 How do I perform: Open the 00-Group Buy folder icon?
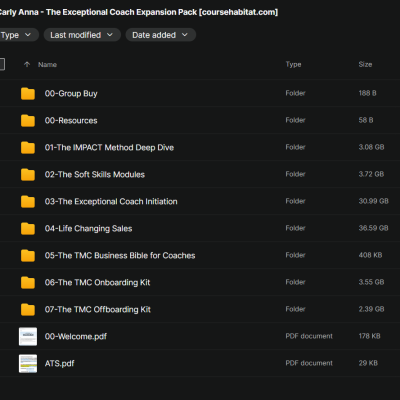(x=28, y=94)
